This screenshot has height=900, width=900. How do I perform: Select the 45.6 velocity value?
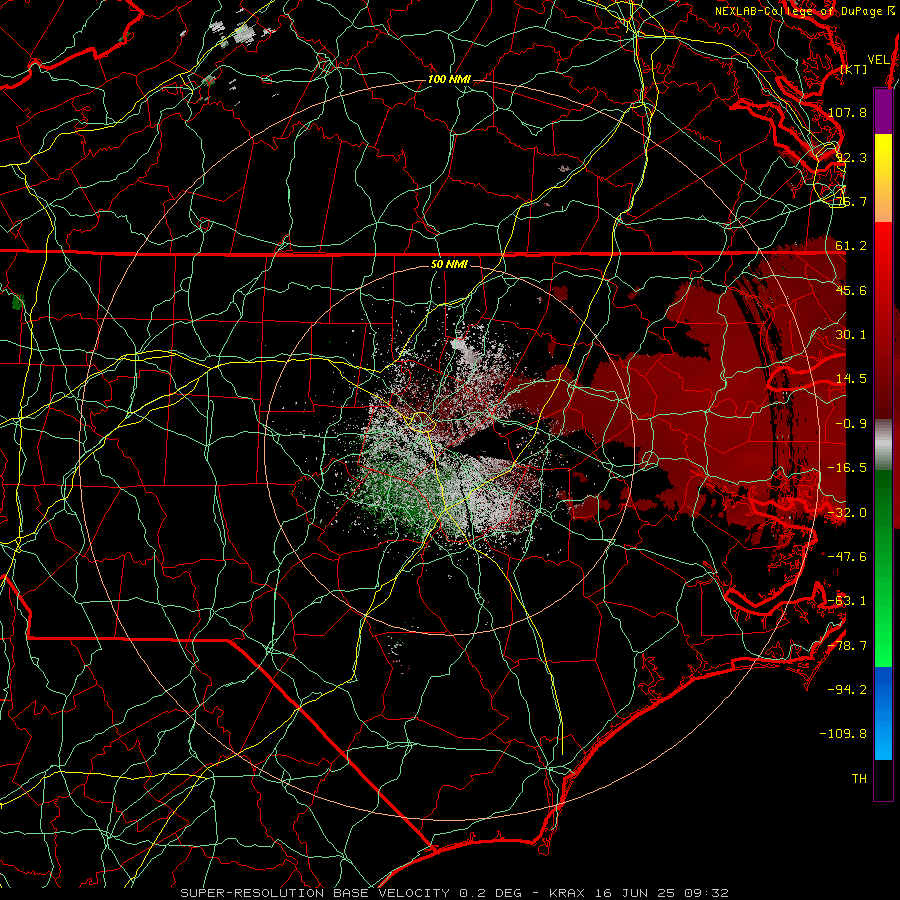[851, 290]
